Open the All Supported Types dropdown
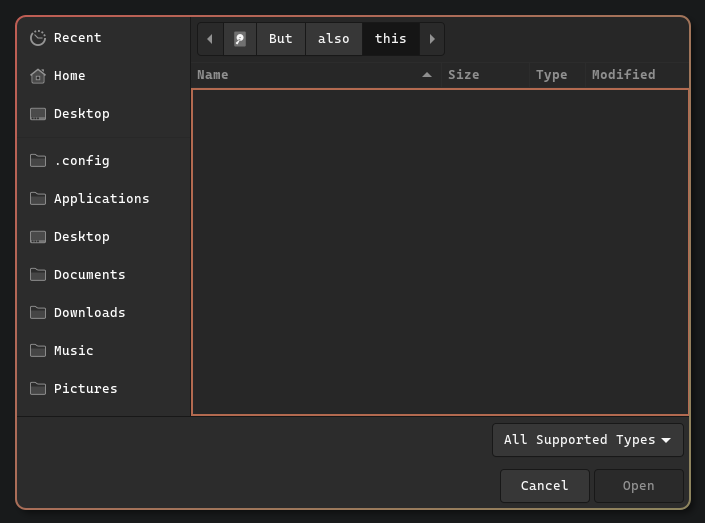Screen dimensions: 705x523 click(x=587, y=440)
